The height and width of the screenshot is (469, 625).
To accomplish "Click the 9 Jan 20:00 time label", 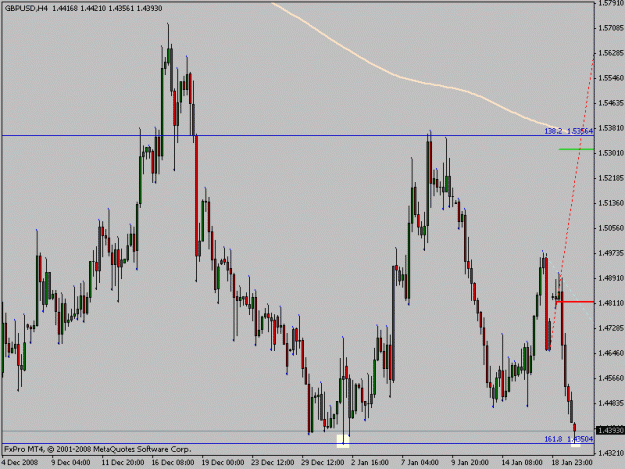I will click(x=470, y=463).
